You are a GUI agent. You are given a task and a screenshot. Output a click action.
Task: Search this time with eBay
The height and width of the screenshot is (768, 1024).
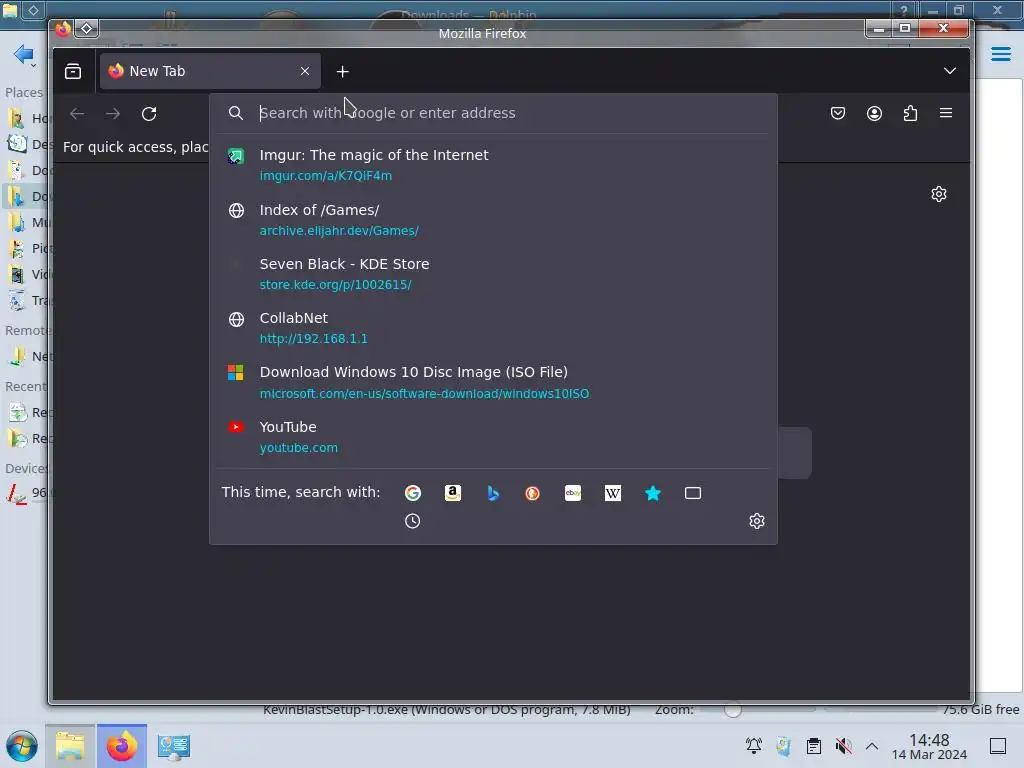pos(573,493)
